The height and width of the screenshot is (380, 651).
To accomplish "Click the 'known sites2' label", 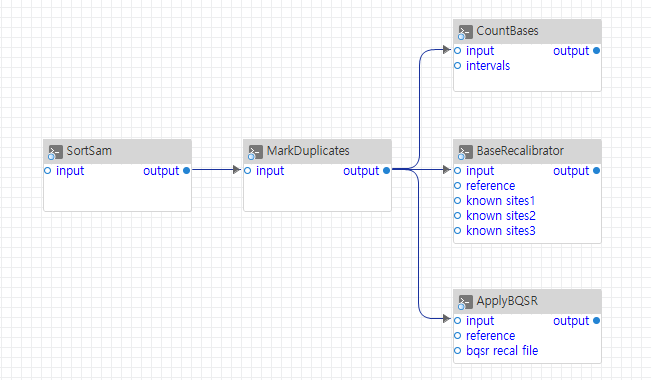I will click(x=501, y=216).
